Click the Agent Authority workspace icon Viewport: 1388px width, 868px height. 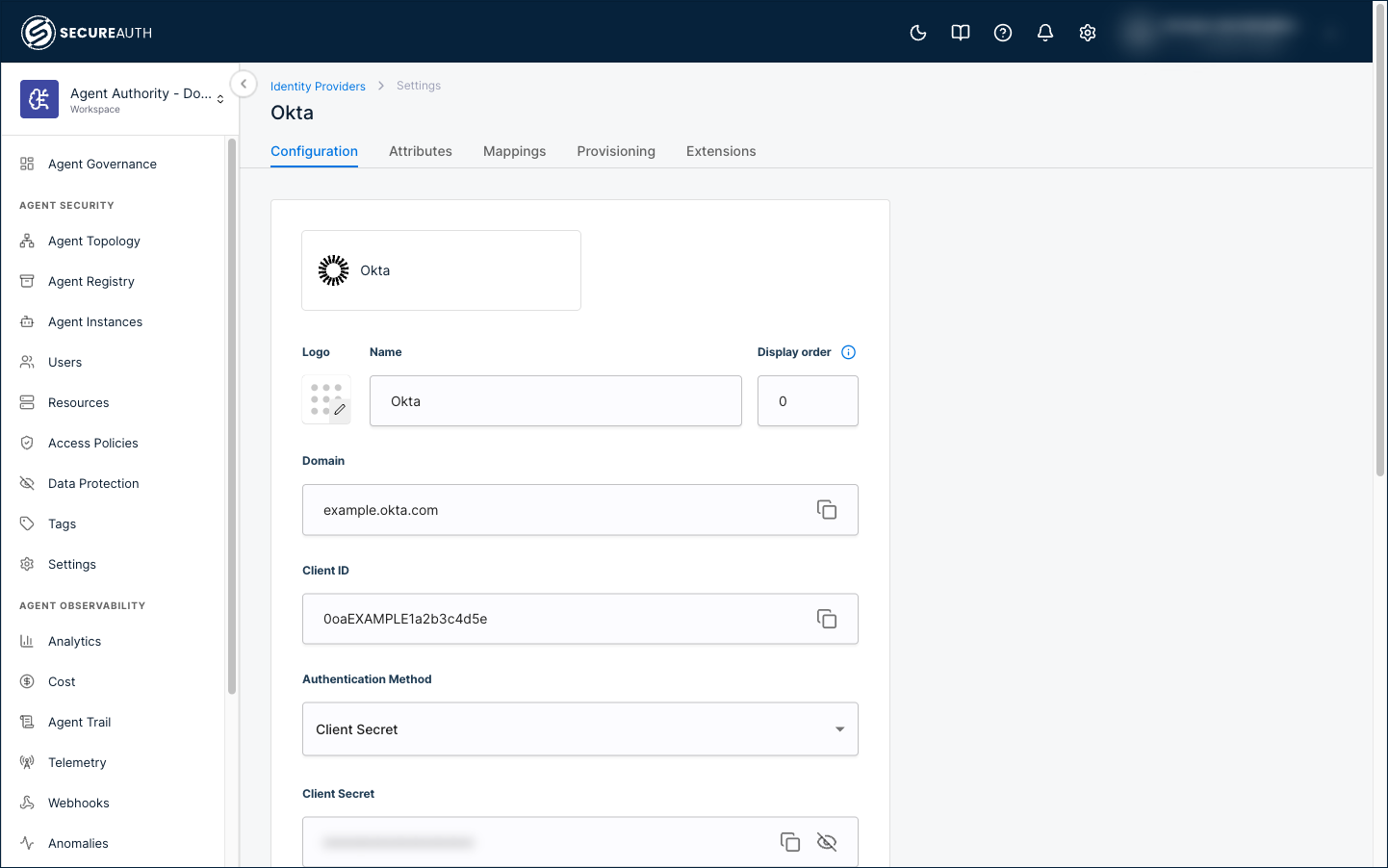pyautogui.click(x=39, y=99)
